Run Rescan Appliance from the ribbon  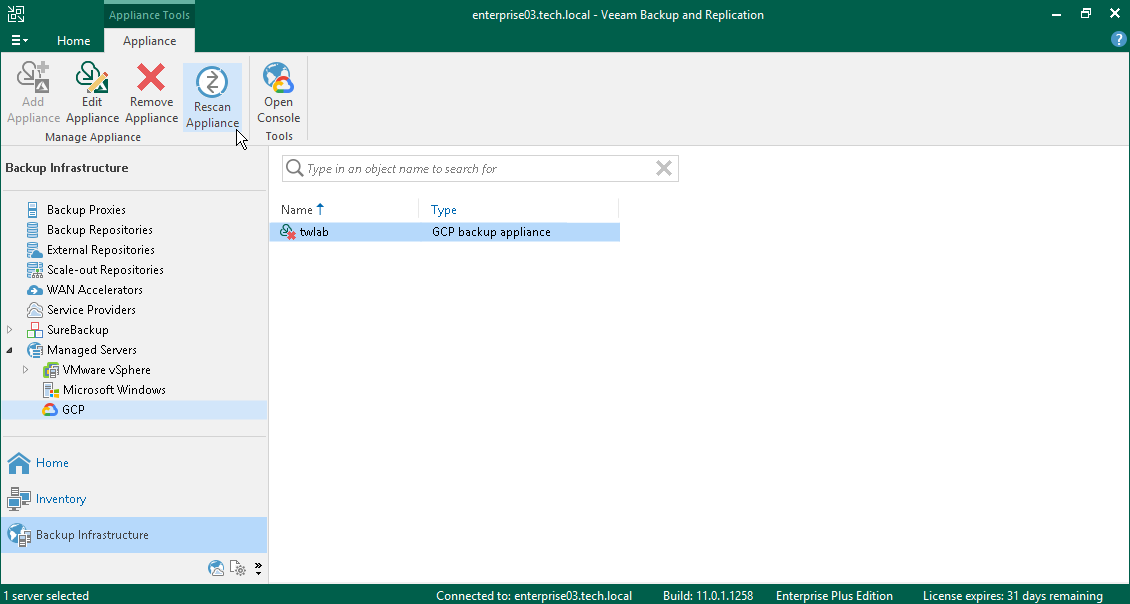[212, 98]
